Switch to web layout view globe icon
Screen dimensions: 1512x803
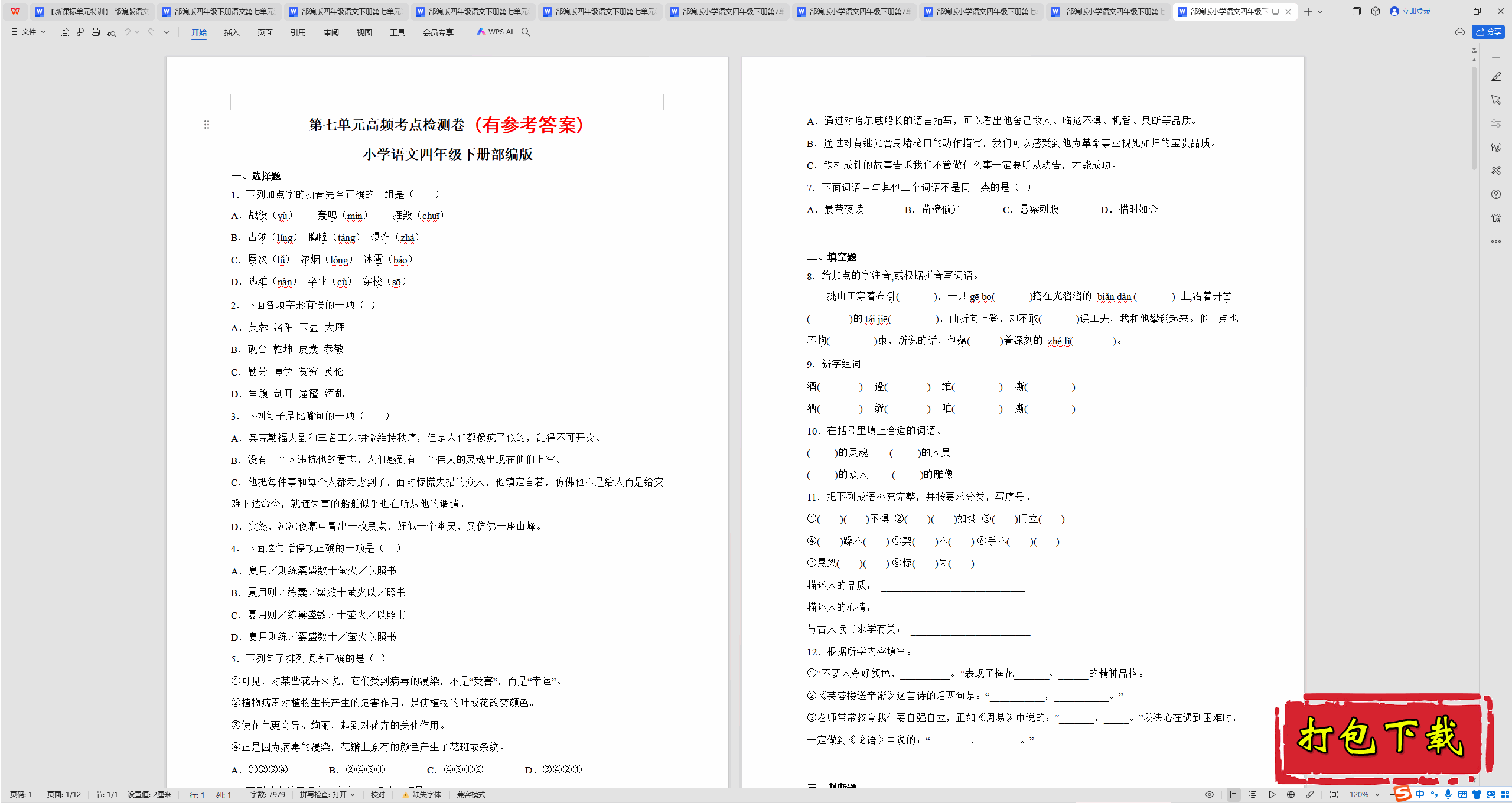point(1291,795)
